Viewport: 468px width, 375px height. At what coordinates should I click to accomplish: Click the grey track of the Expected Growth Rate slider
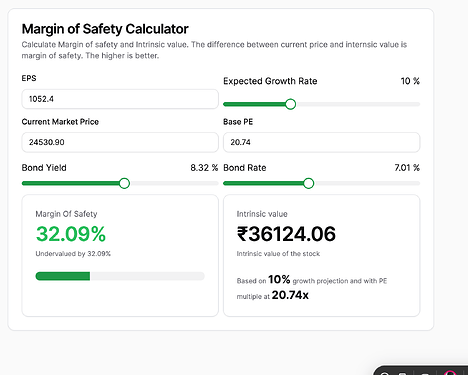pyautogui.click(x=358, y=104)
